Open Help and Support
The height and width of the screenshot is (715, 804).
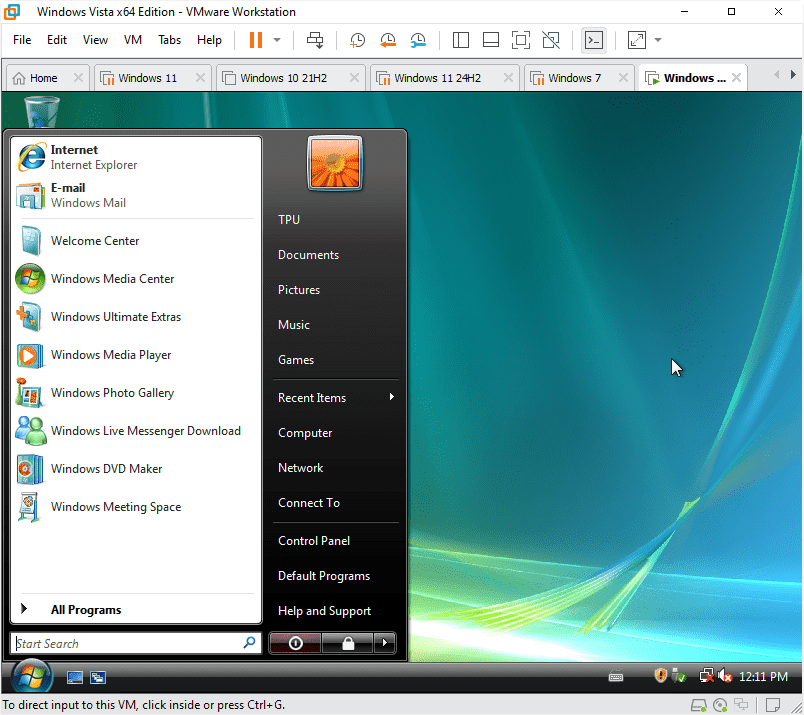[324, 610]
